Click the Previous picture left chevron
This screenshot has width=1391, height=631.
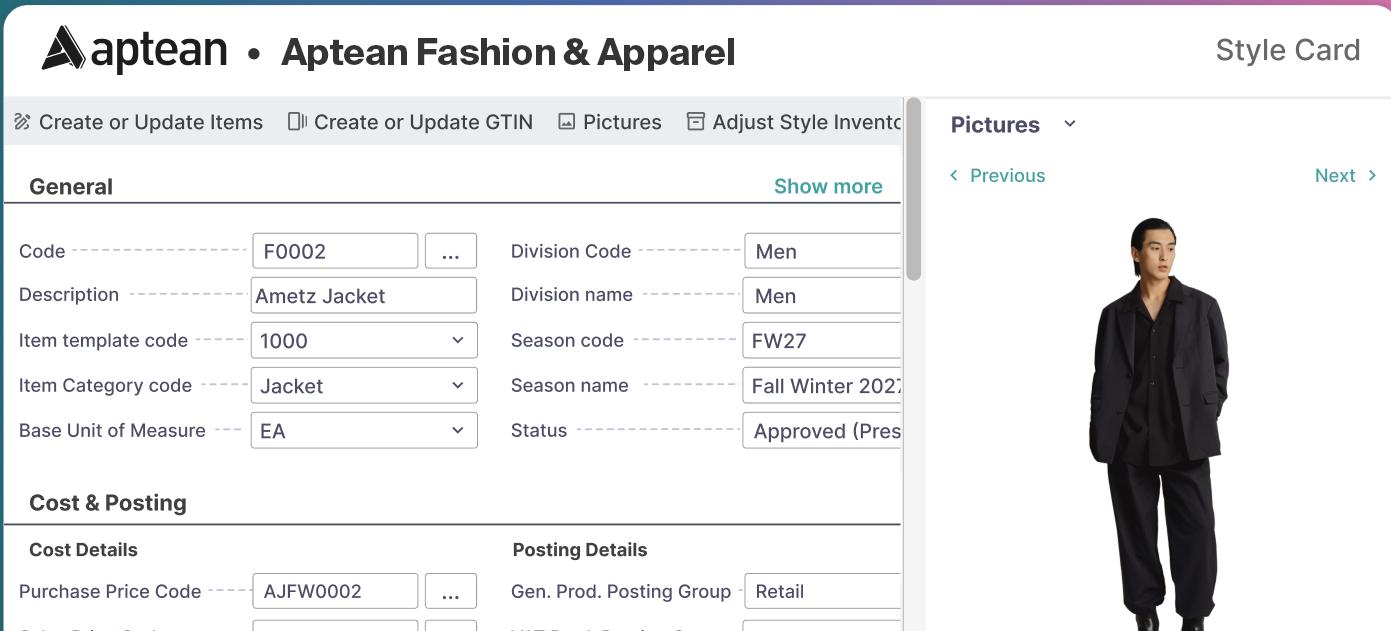(954, 176)
